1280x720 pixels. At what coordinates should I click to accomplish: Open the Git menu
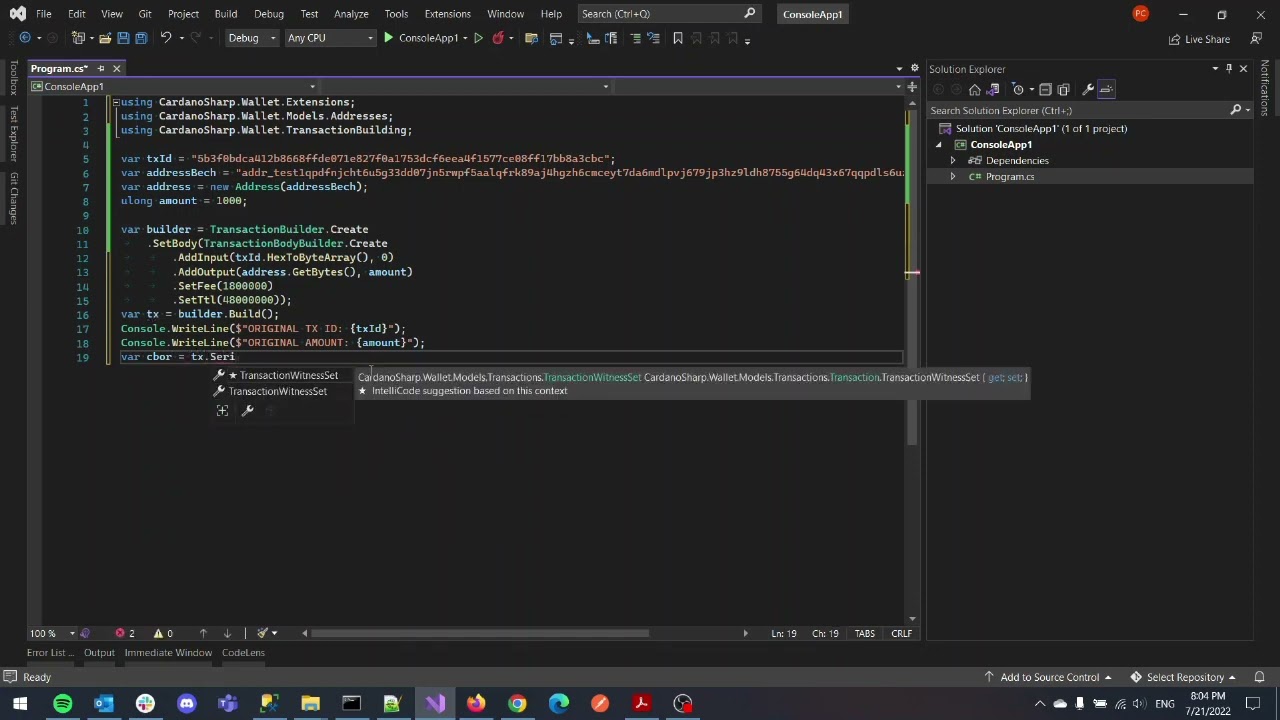coord(145,14)
